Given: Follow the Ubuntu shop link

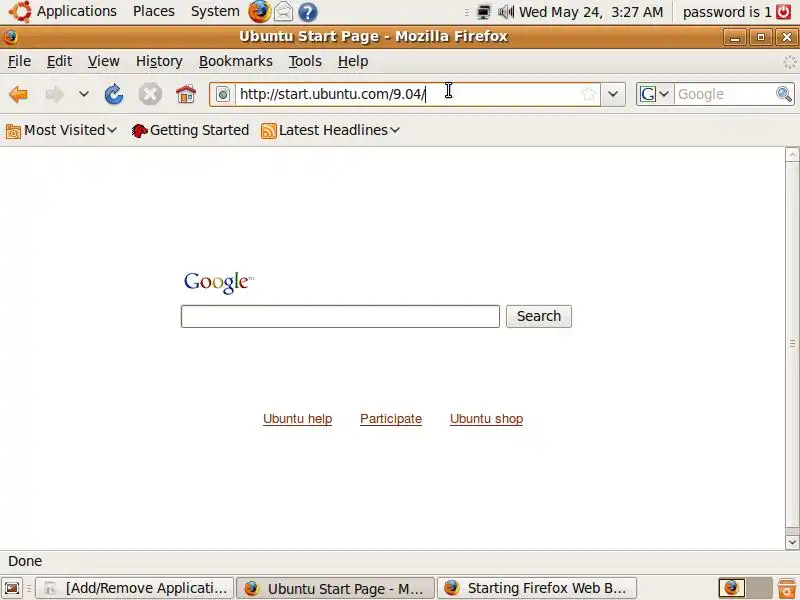Looking at the screenshot, I should (x=486, y=419).
